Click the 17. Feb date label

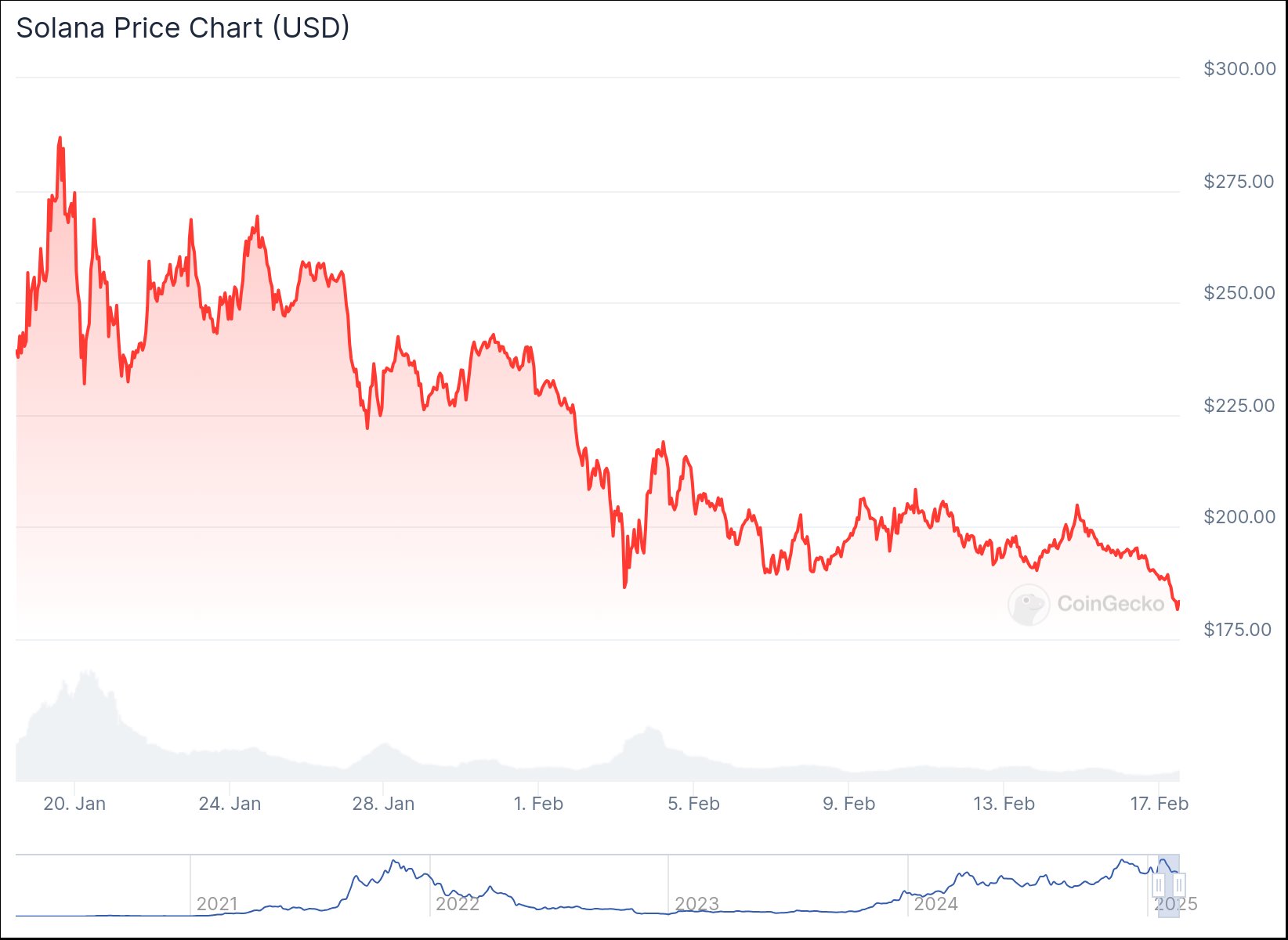pos(1159,804)
